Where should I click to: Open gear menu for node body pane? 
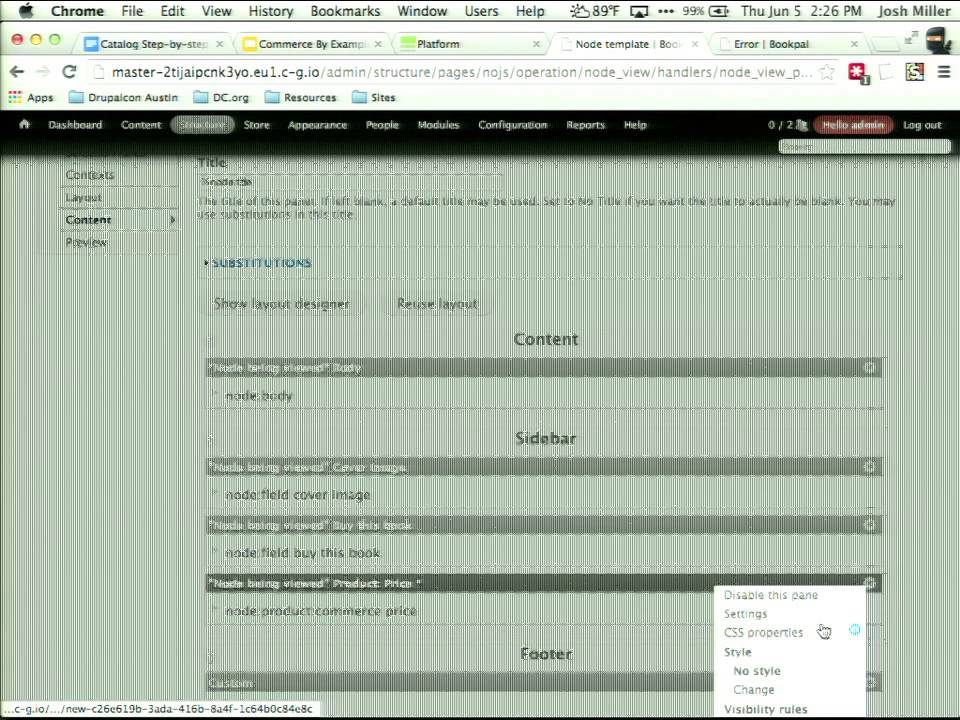[869, 367]
